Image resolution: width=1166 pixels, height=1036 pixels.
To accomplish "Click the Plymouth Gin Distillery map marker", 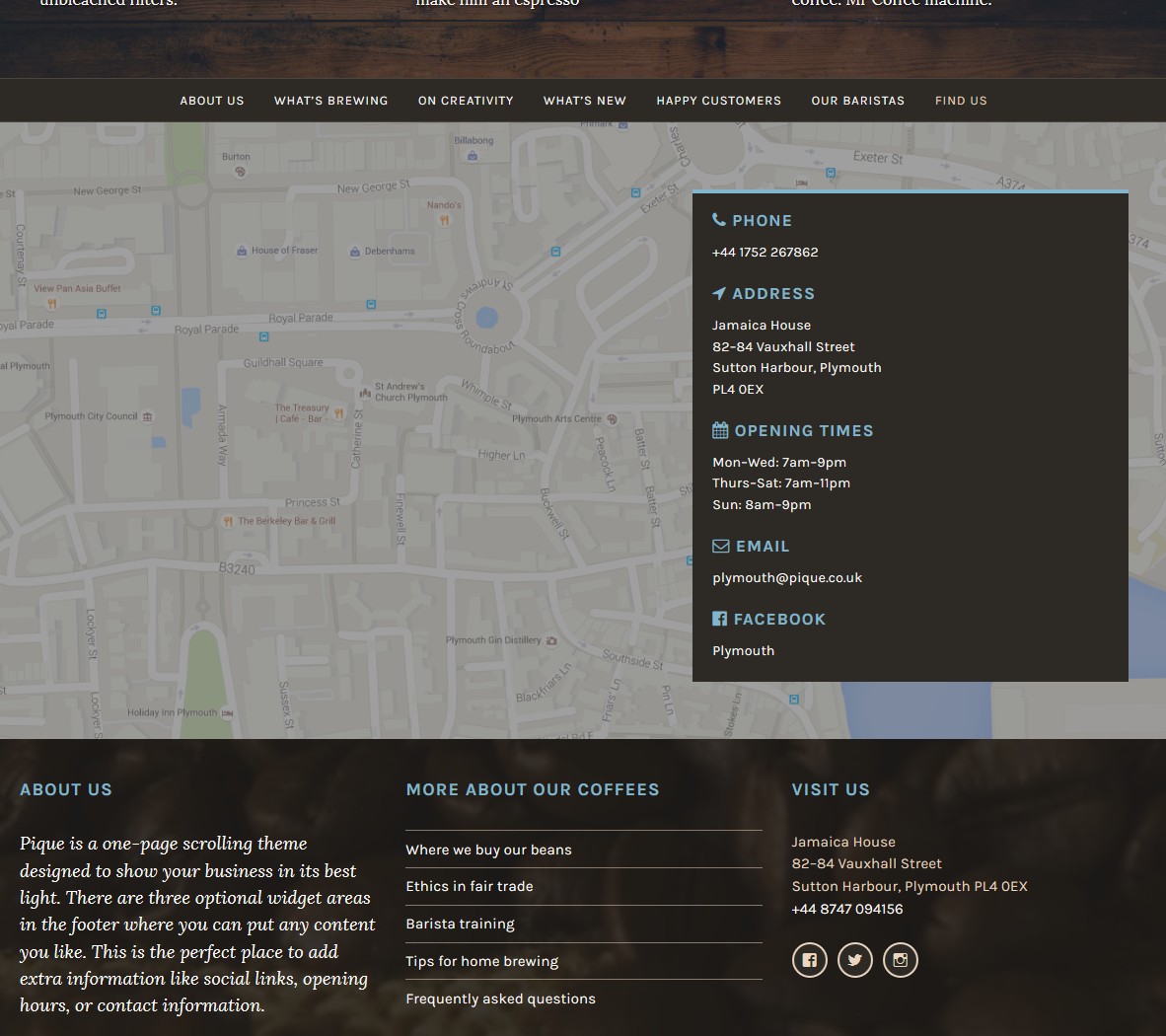I will tap(551, 640).
